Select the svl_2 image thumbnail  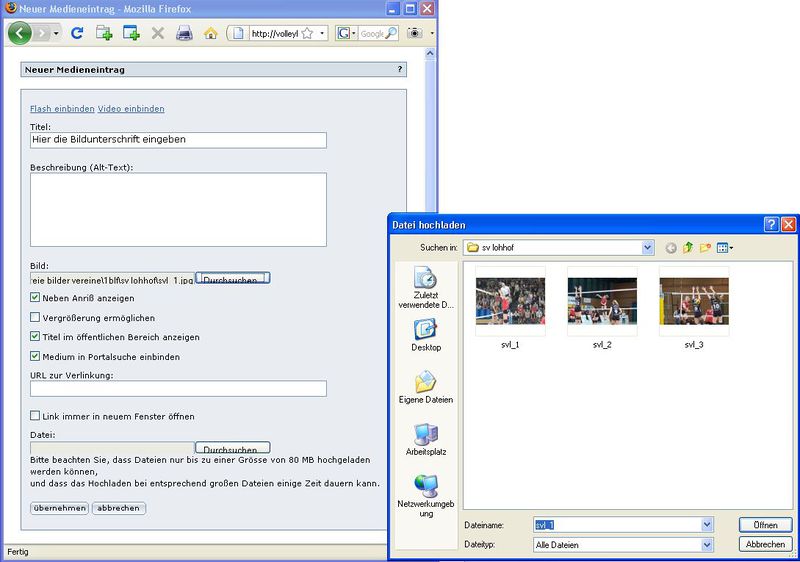click(x=602, y=302)
